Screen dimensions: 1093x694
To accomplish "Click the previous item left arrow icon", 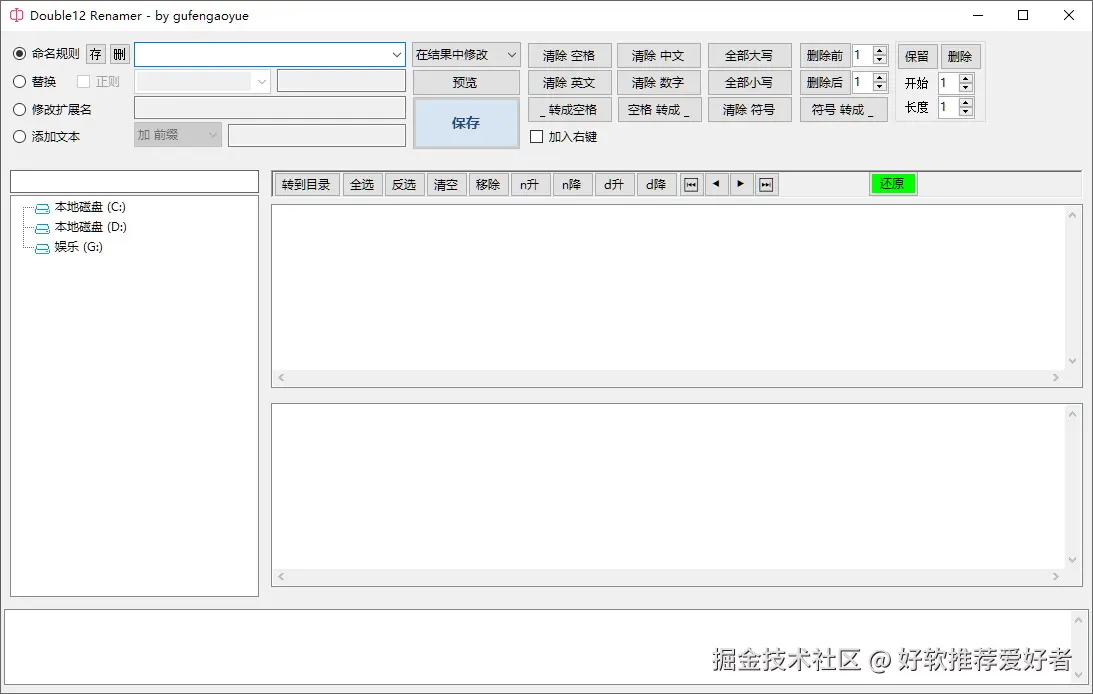I will click(716, 185).
